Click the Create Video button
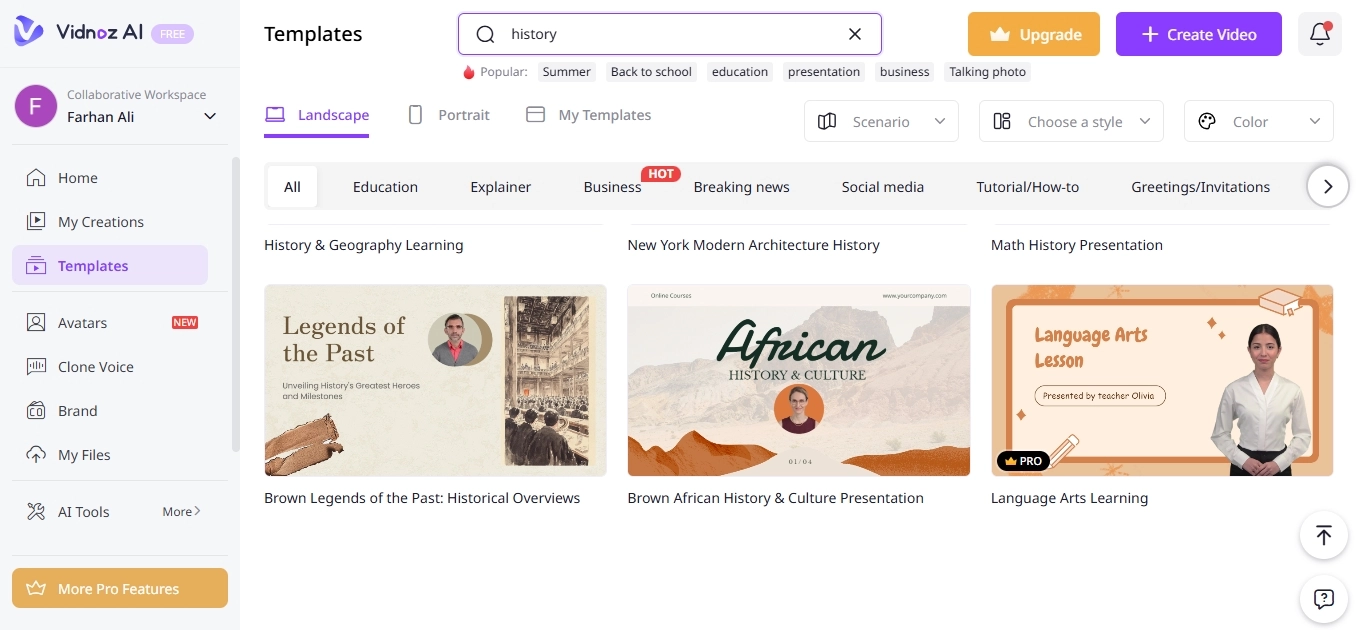 tap(1198, 33)
